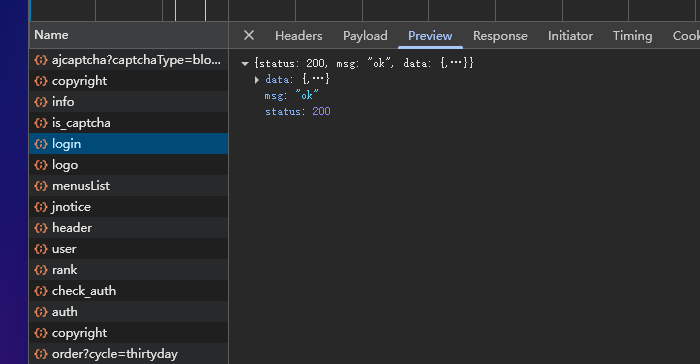
Task: Click the JSON icon beside ajcaptcha request
Action: (41, 60)
